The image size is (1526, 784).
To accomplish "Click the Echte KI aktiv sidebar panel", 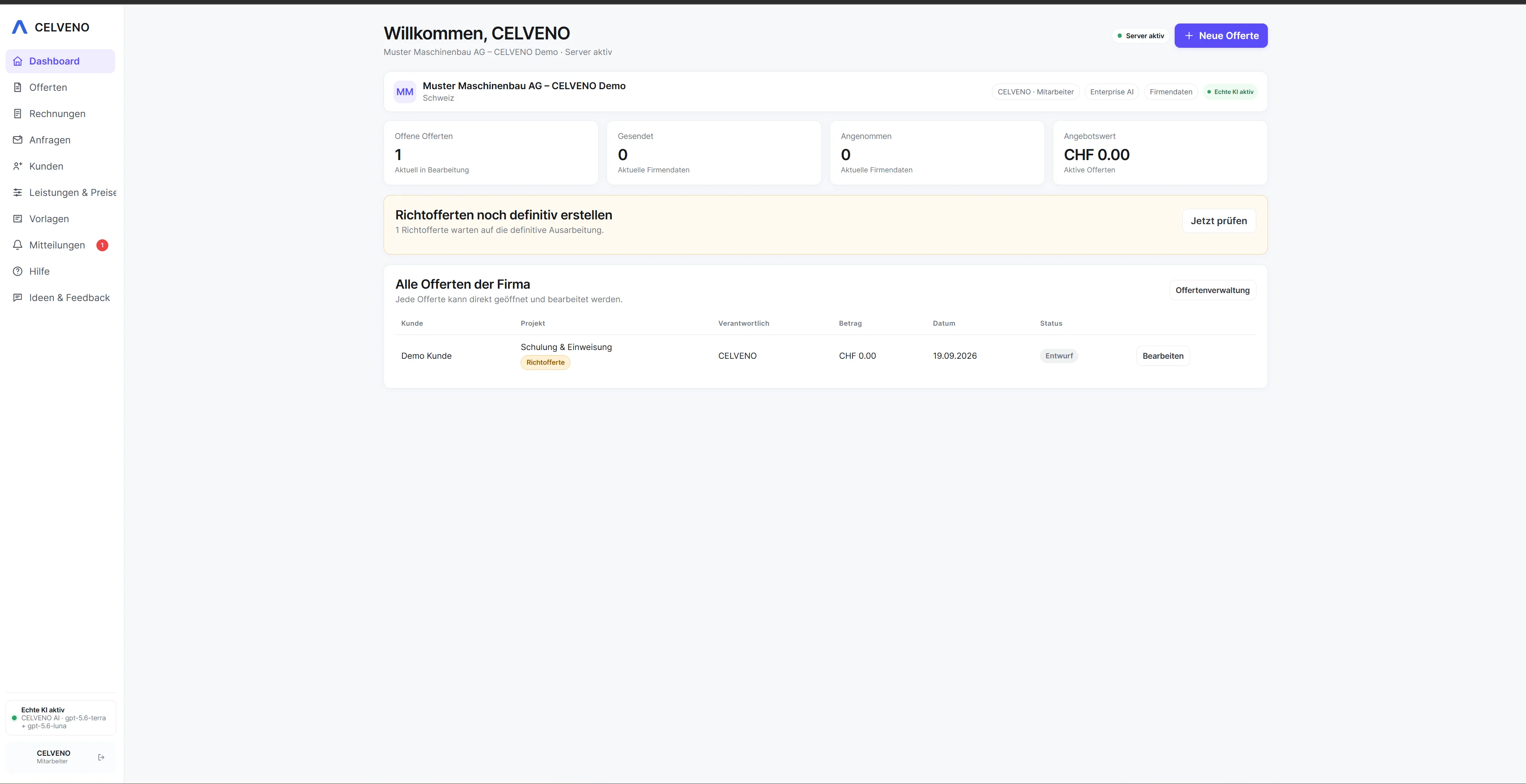I will [x=61, y=718].
